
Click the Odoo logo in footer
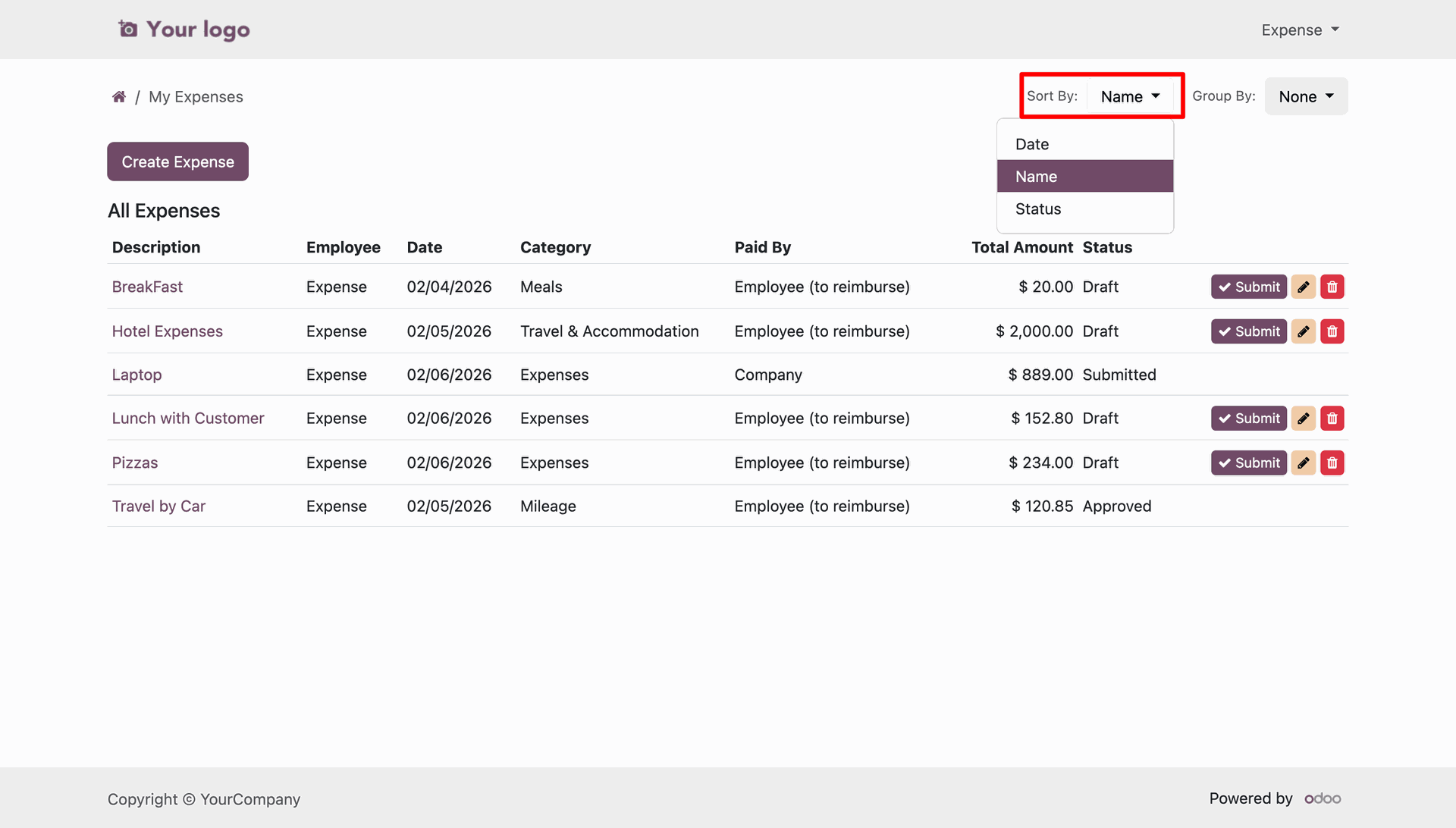(1323, 798)
